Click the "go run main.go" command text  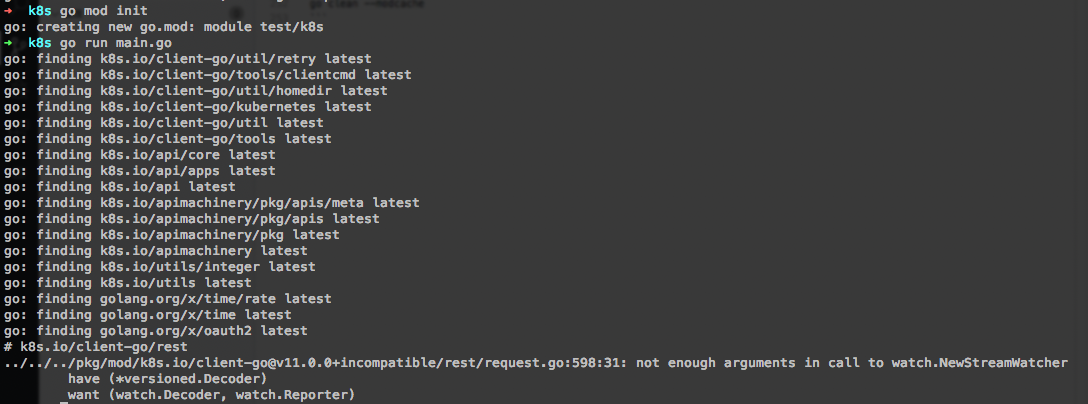pos(114,43)
